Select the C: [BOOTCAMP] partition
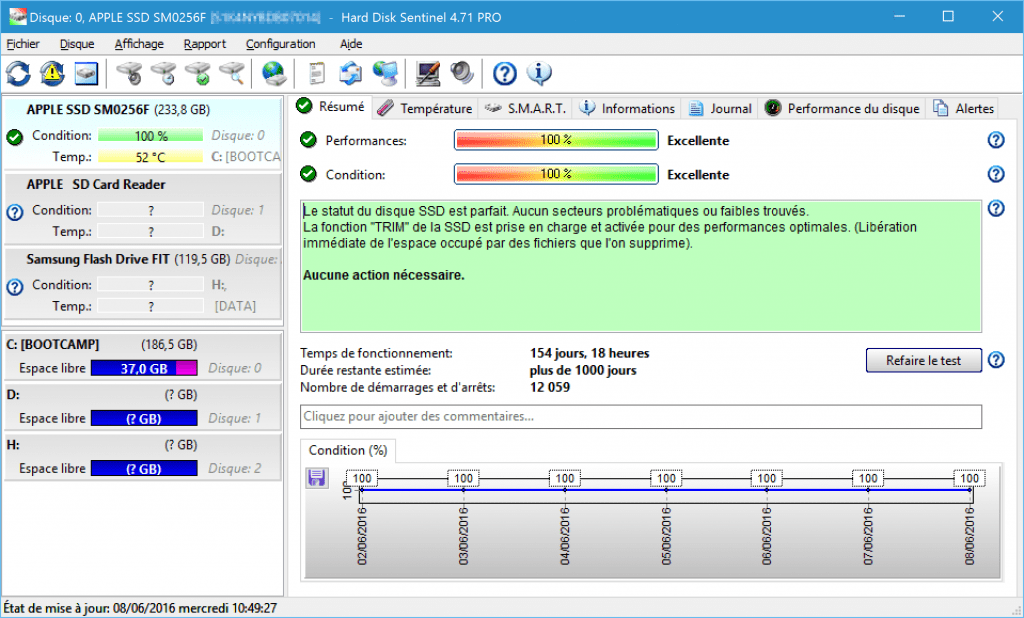1024x618 pixels. click(x=143, y=355)
